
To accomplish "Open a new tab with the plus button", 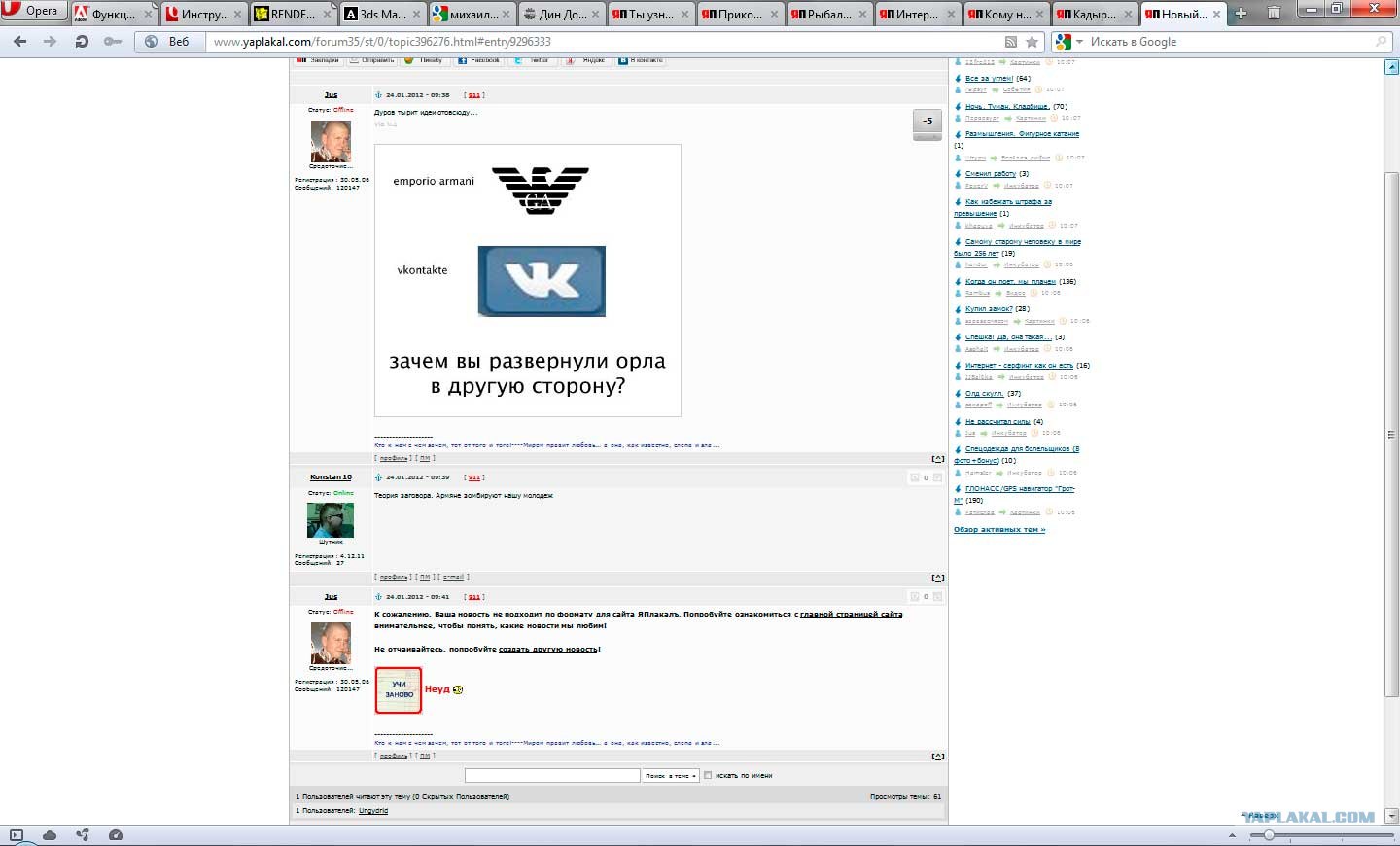I will [1241, 14].
